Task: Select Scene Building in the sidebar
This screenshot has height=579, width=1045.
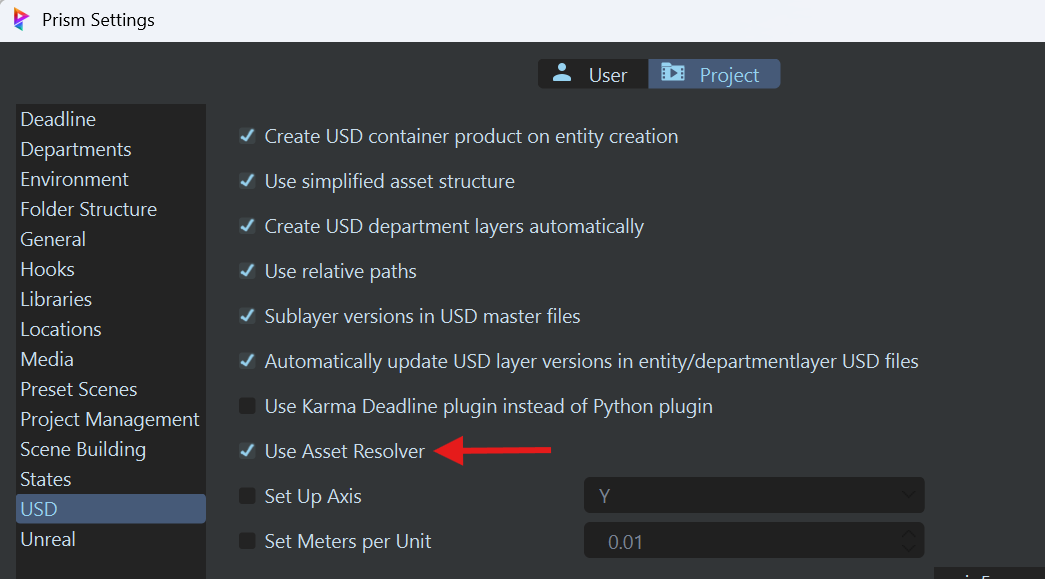Action: click(111, 449)
